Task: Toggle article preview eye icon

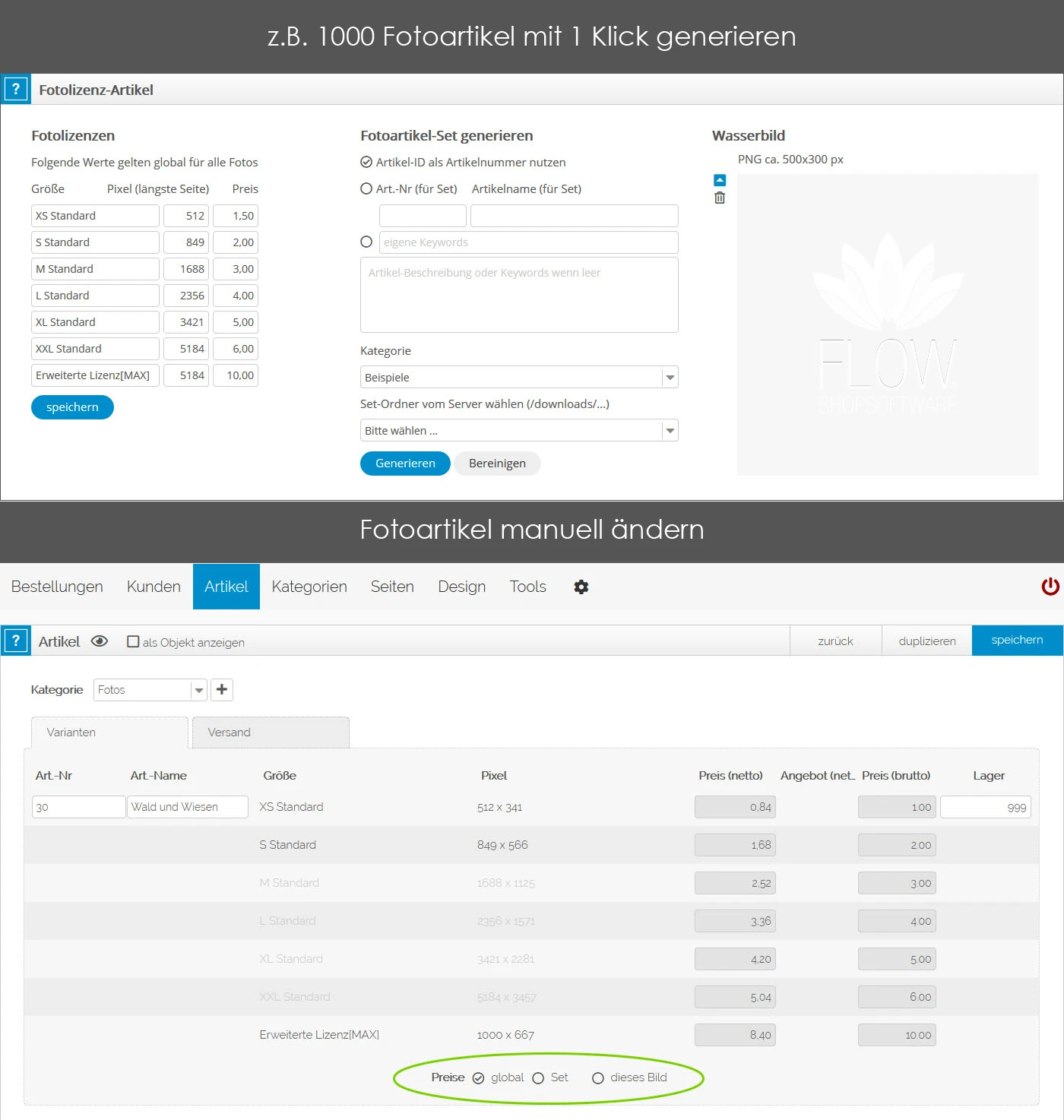Action: 100,641
